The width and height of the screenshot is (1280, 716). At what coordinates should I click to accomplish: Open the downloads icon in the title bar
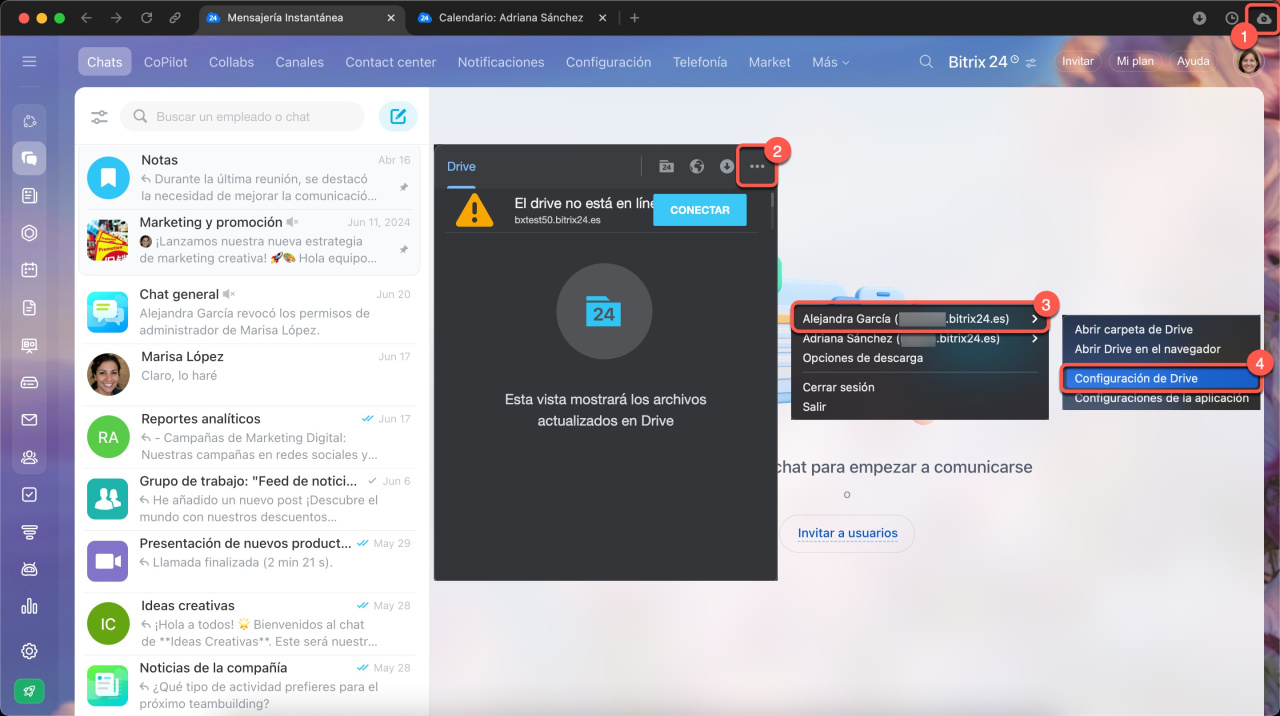coord(1200,18)
